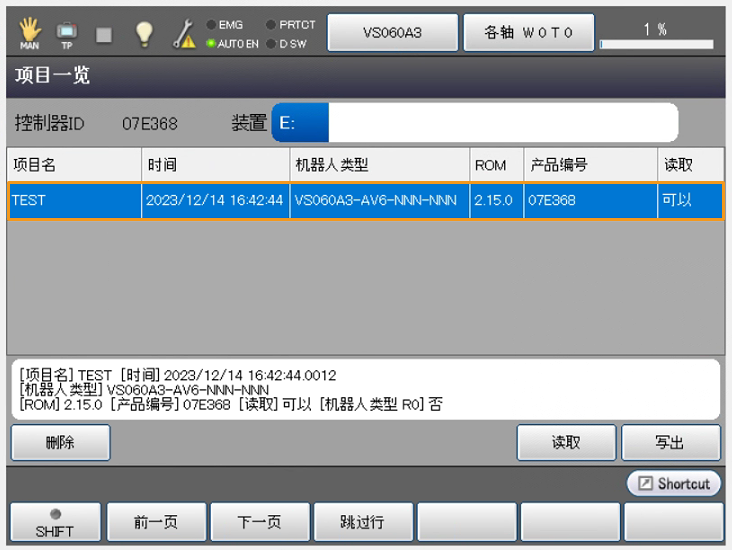This screenshot has width=732, height=550.
Task: Open the Shortcut button
Action: coord(674,483)
